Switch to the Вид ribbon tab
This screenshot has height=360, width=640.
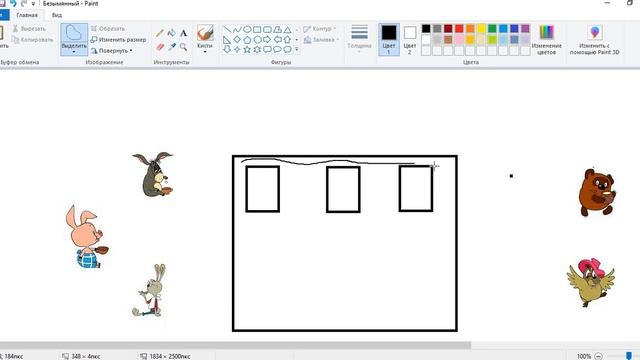(x=57, y=15)
